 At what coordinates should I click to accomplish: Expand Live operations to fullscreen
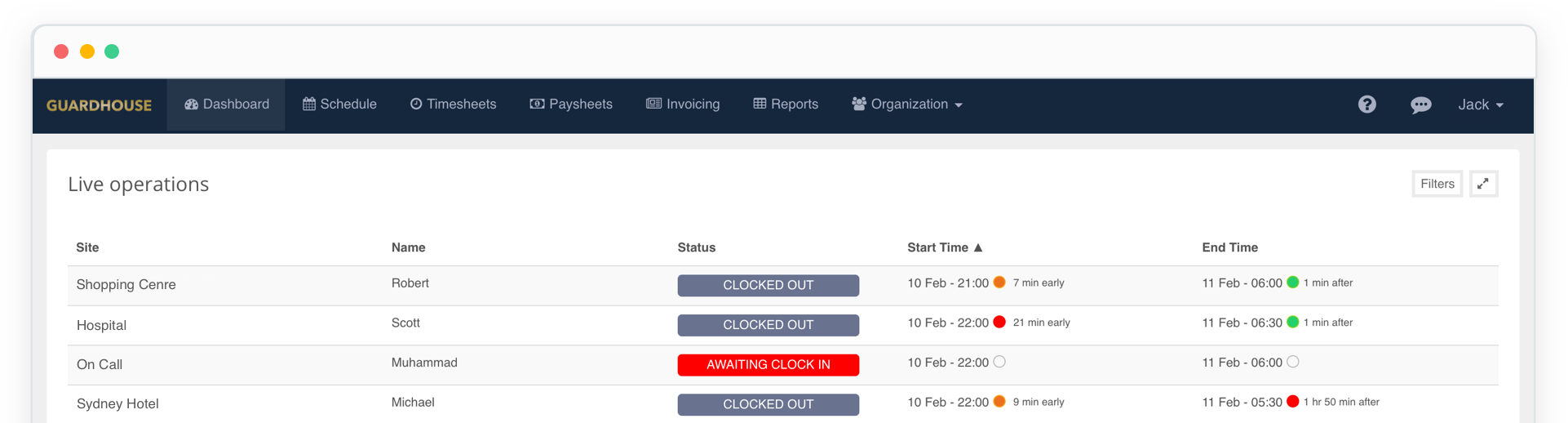click(1483, 184)
